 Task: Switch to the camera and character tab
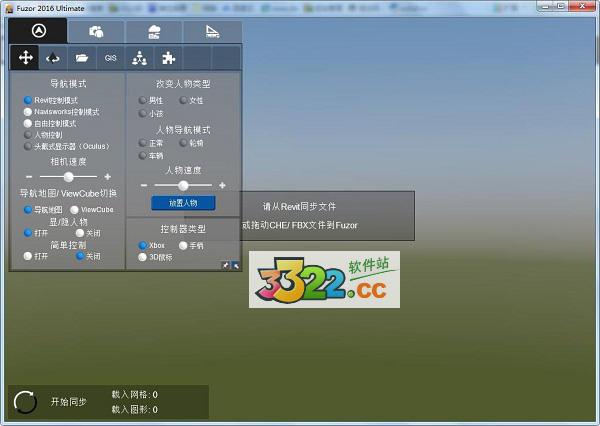pyautogui.click(x=96, y=32)
